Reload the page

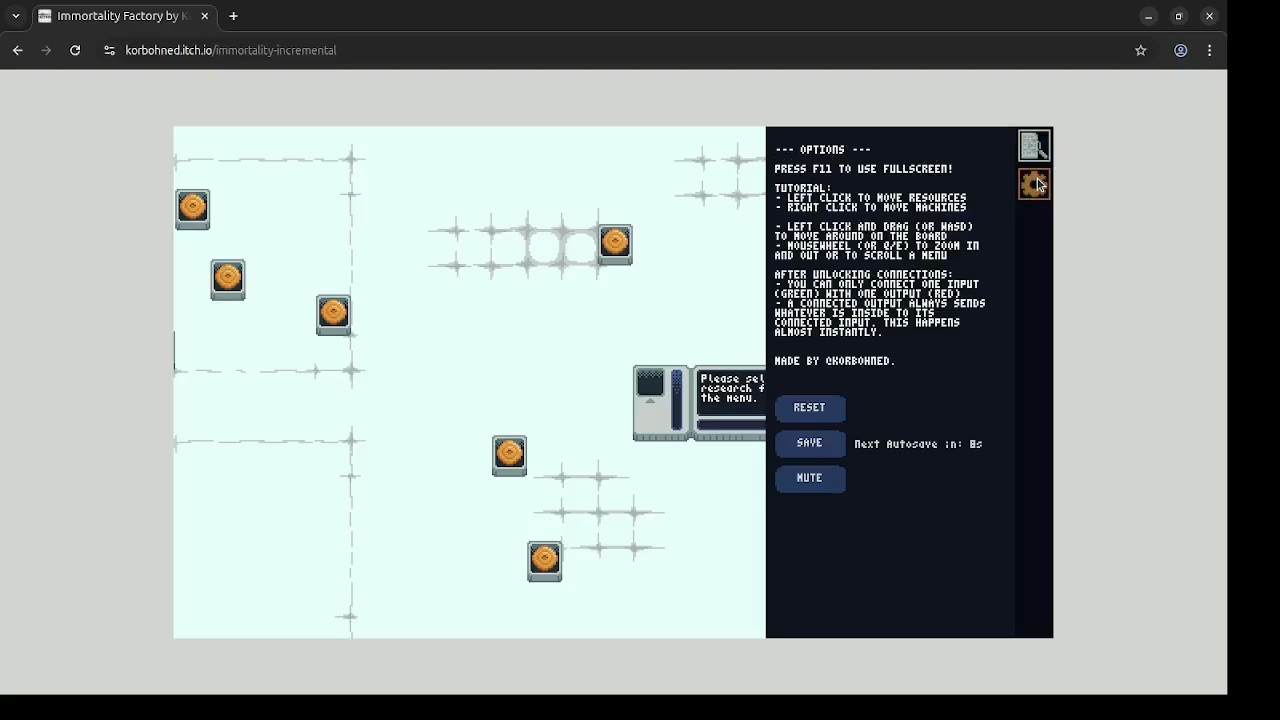75,50
